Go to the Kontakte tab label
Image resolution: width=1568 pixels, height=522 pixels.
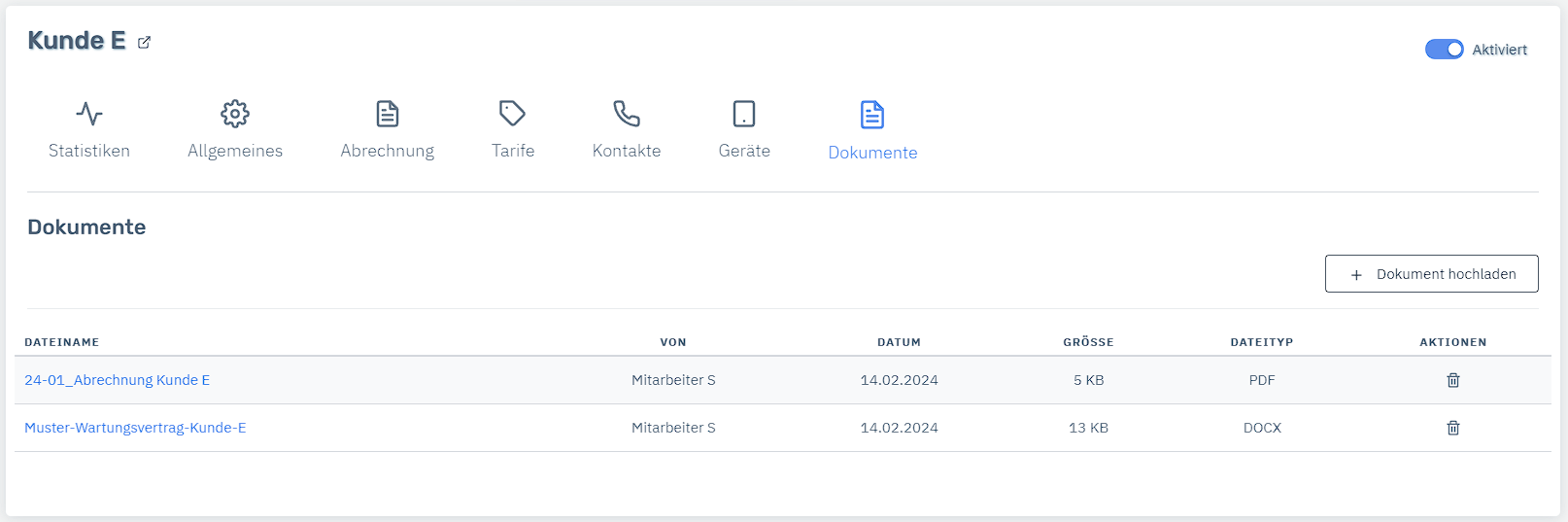[x=627, y=151]
